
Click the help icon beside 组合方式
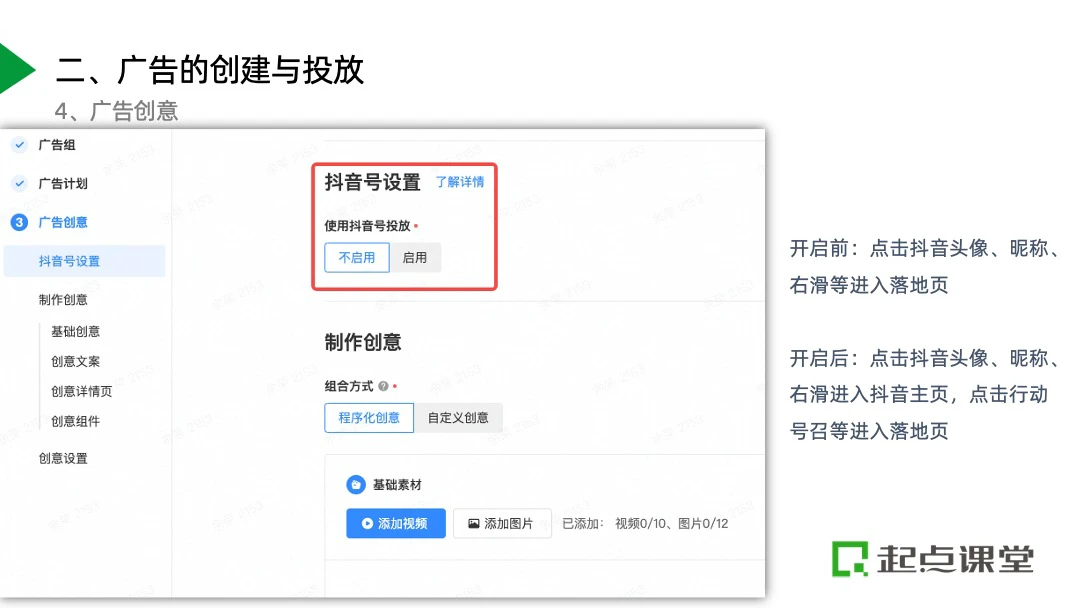click(x=383, y=386)
